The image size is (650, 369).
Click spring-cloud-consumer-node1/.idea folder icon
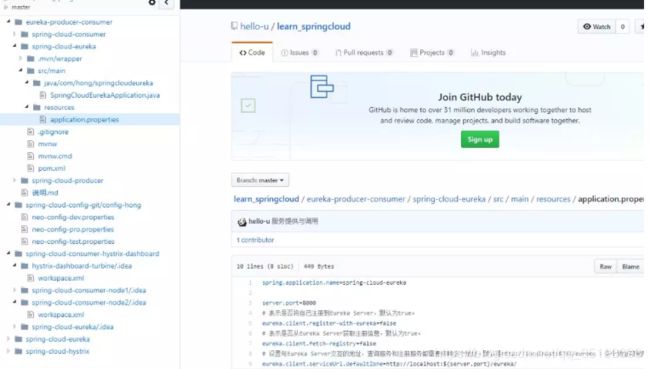24,290
